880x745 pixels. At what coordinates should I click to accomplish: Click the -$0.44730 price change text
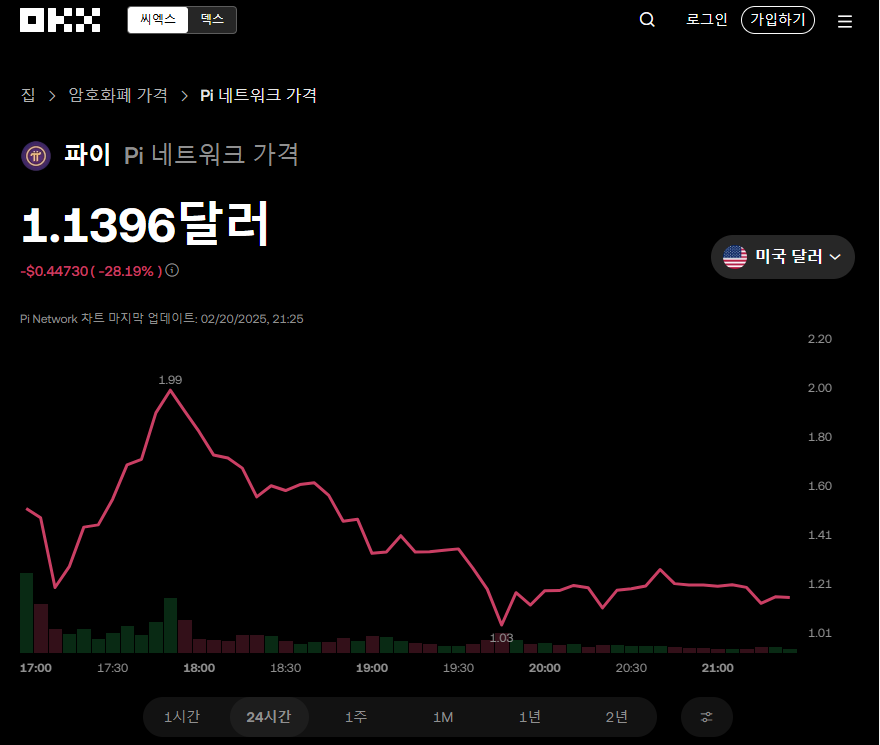(54, 271)
